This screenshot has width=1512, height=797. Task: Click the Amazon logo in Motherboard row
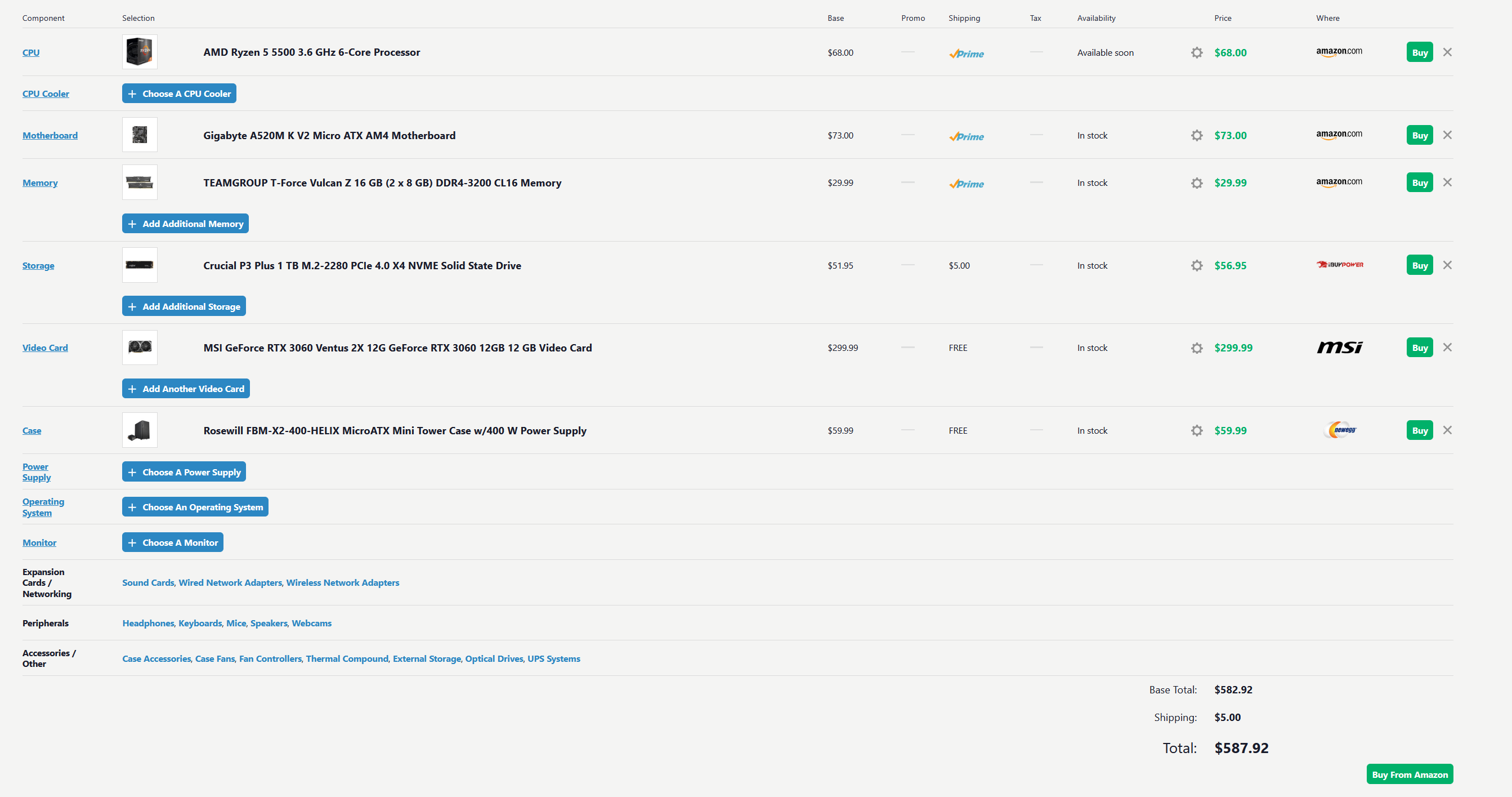coord(1339,135)
